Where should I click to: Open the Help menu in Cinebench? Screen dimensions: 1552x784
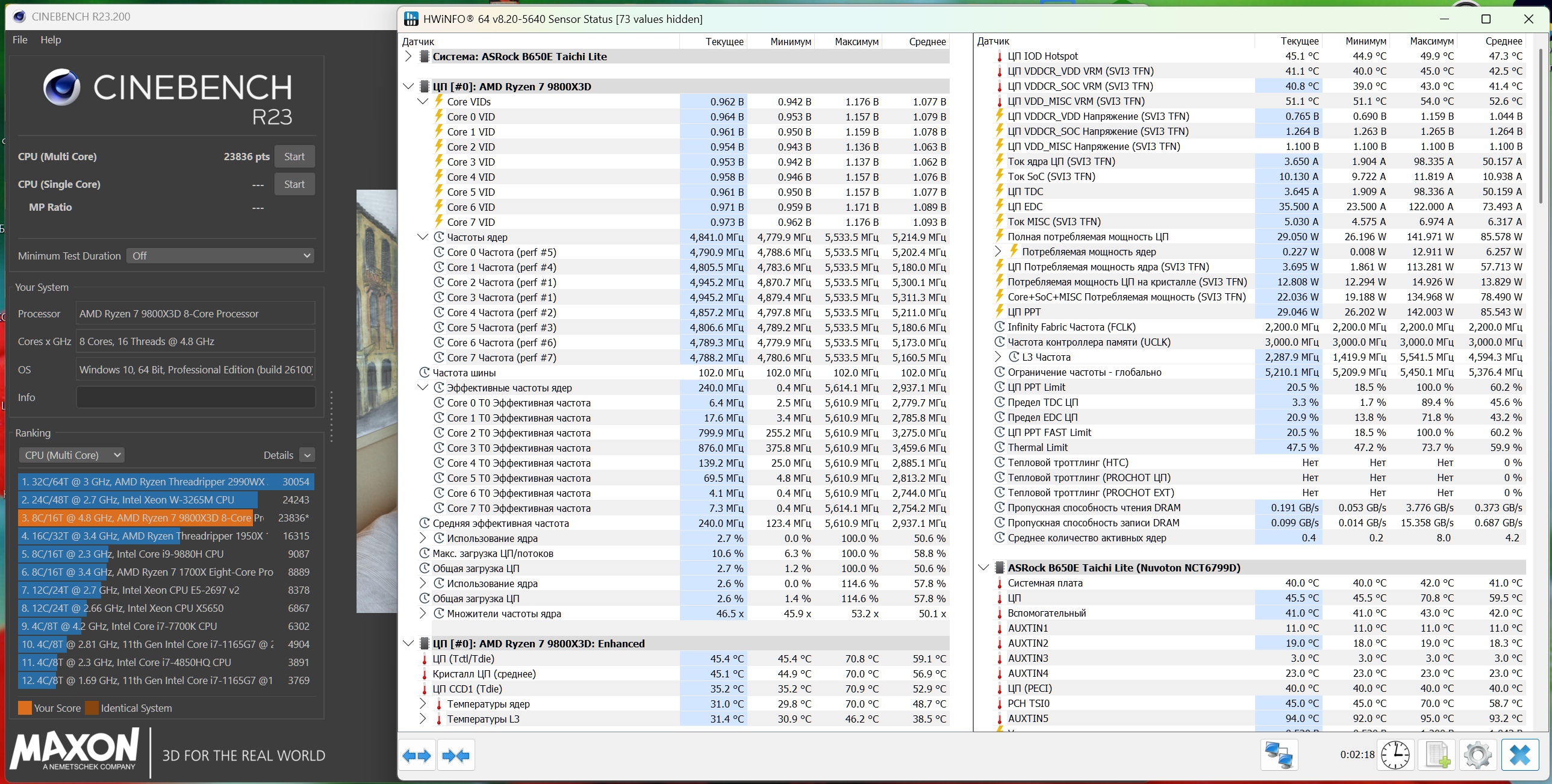click(51, 40)
